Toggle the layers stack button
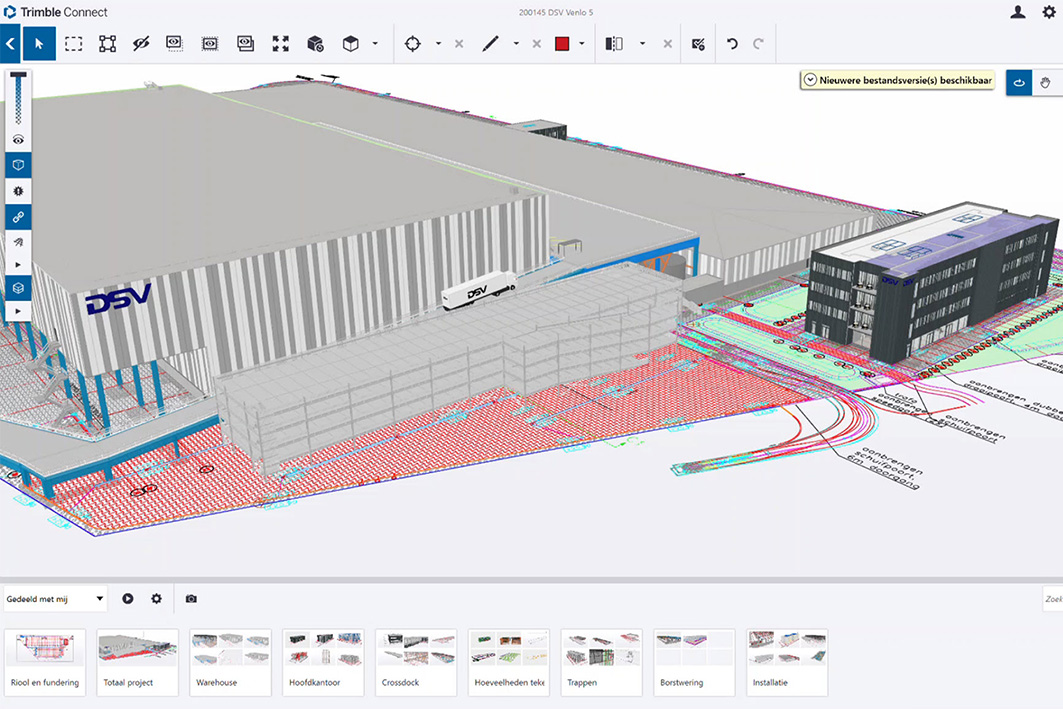This screenshot has height=709, width=1063. click(18, 287)
